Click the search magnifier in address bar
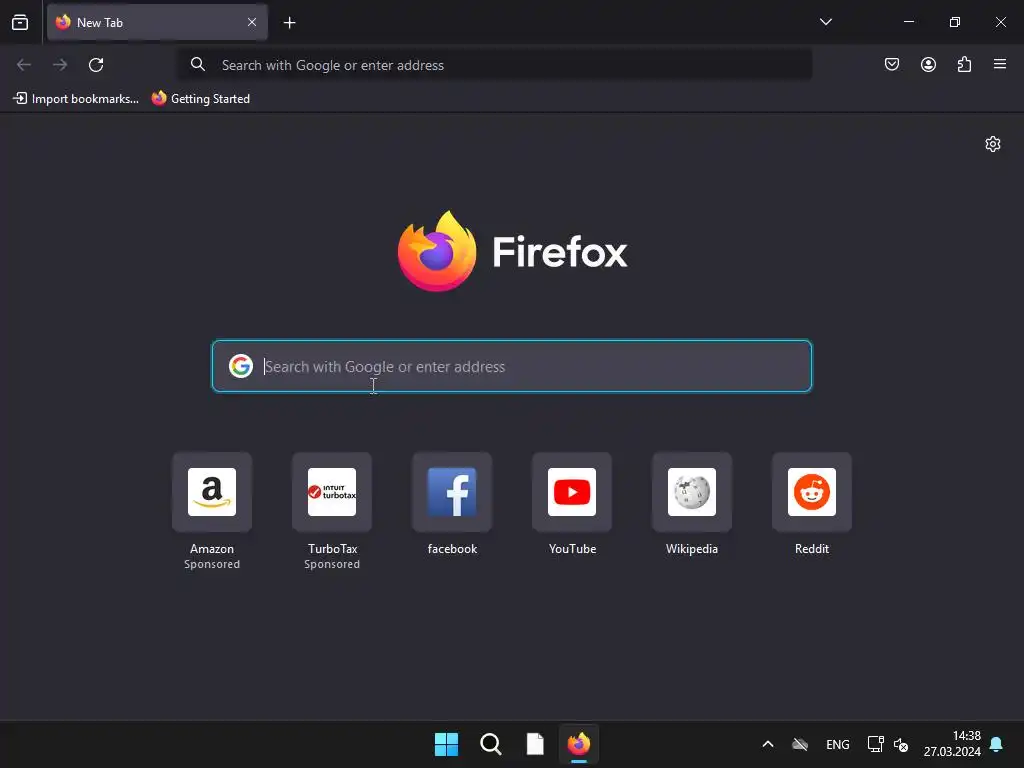Viewport: 1024px width, 768px height. pyautogui.click(x=197, y=64)
